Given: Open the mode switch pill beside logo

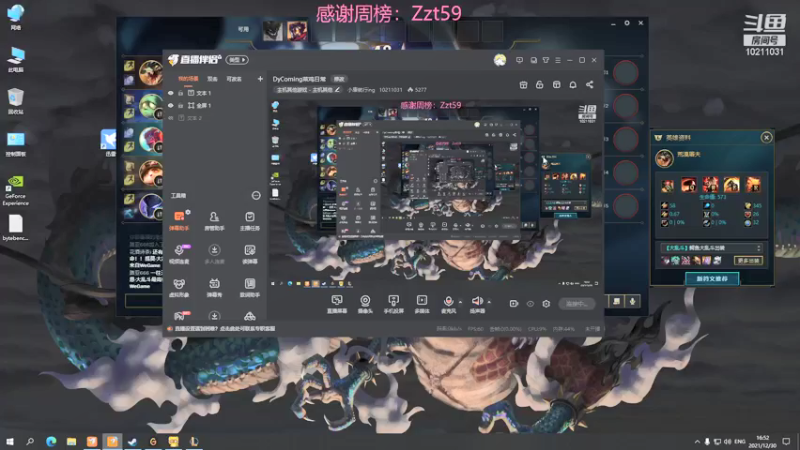Looking at the screenshot, I should (237, 60).
